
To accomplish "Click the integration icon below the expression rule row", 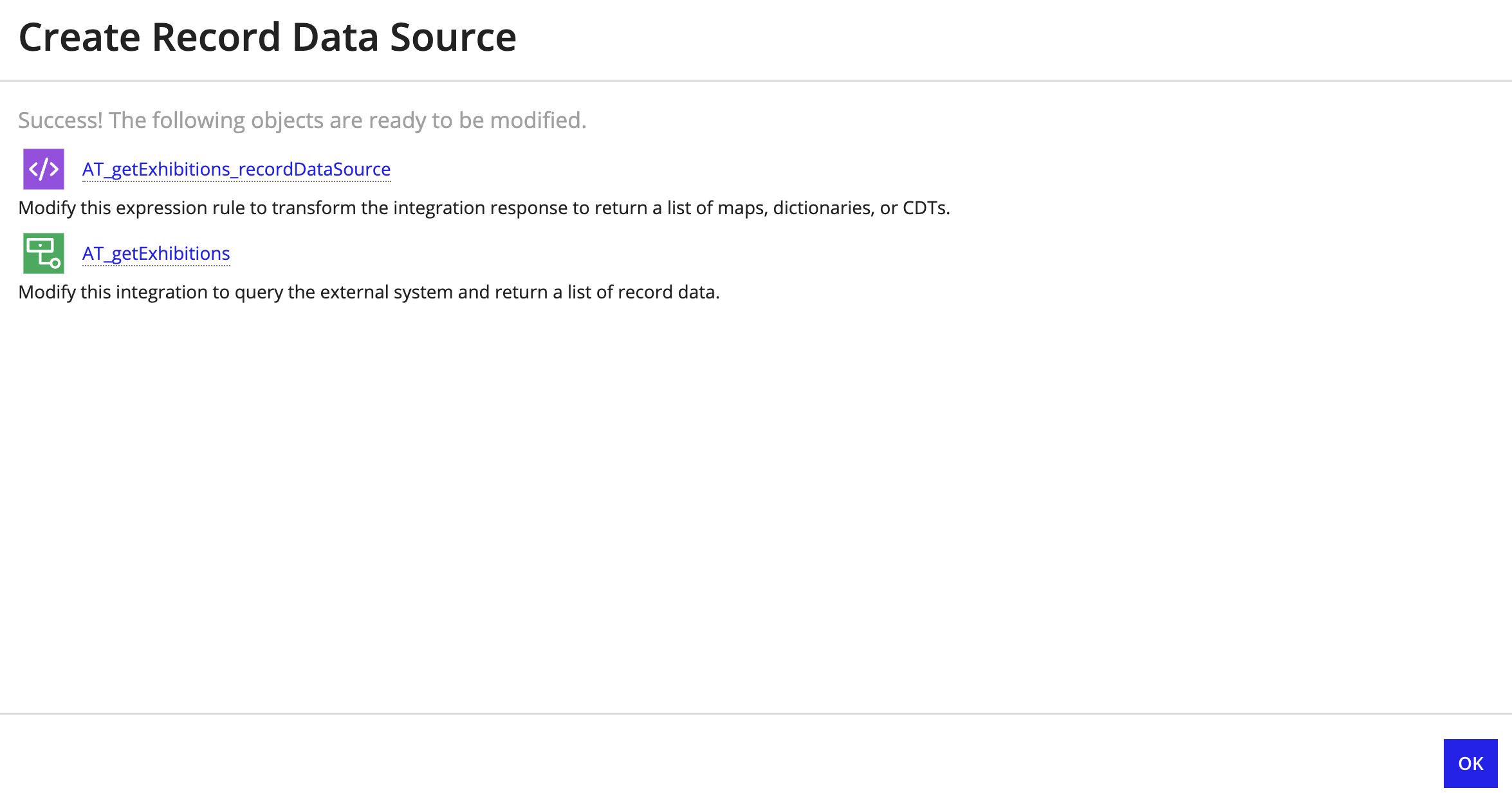I will pos(44,253).
